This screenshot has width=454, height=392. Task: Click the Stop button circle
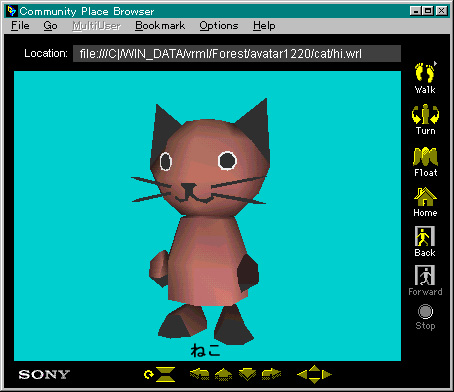coord(425,312)
